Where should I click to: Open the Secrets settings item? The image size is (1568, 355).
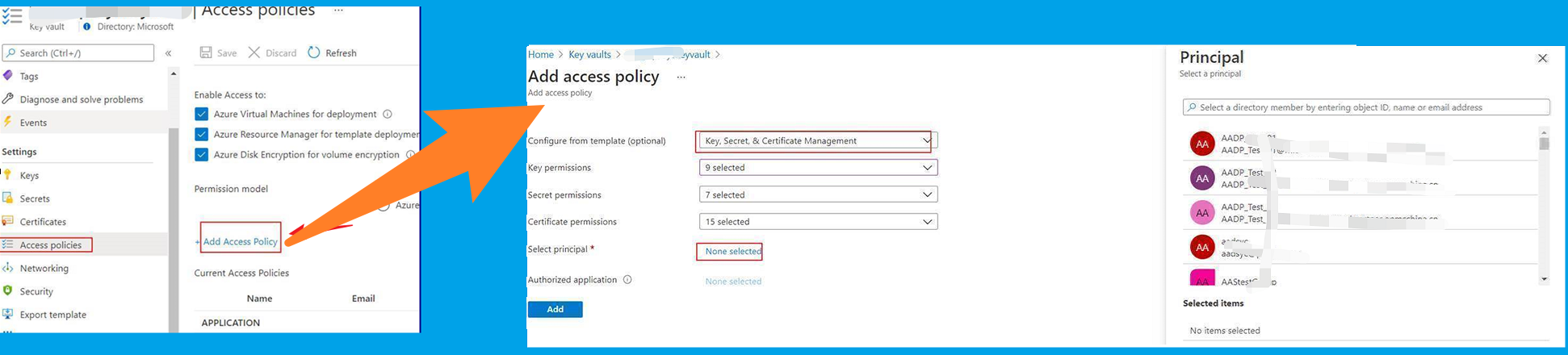pos(35,198)
